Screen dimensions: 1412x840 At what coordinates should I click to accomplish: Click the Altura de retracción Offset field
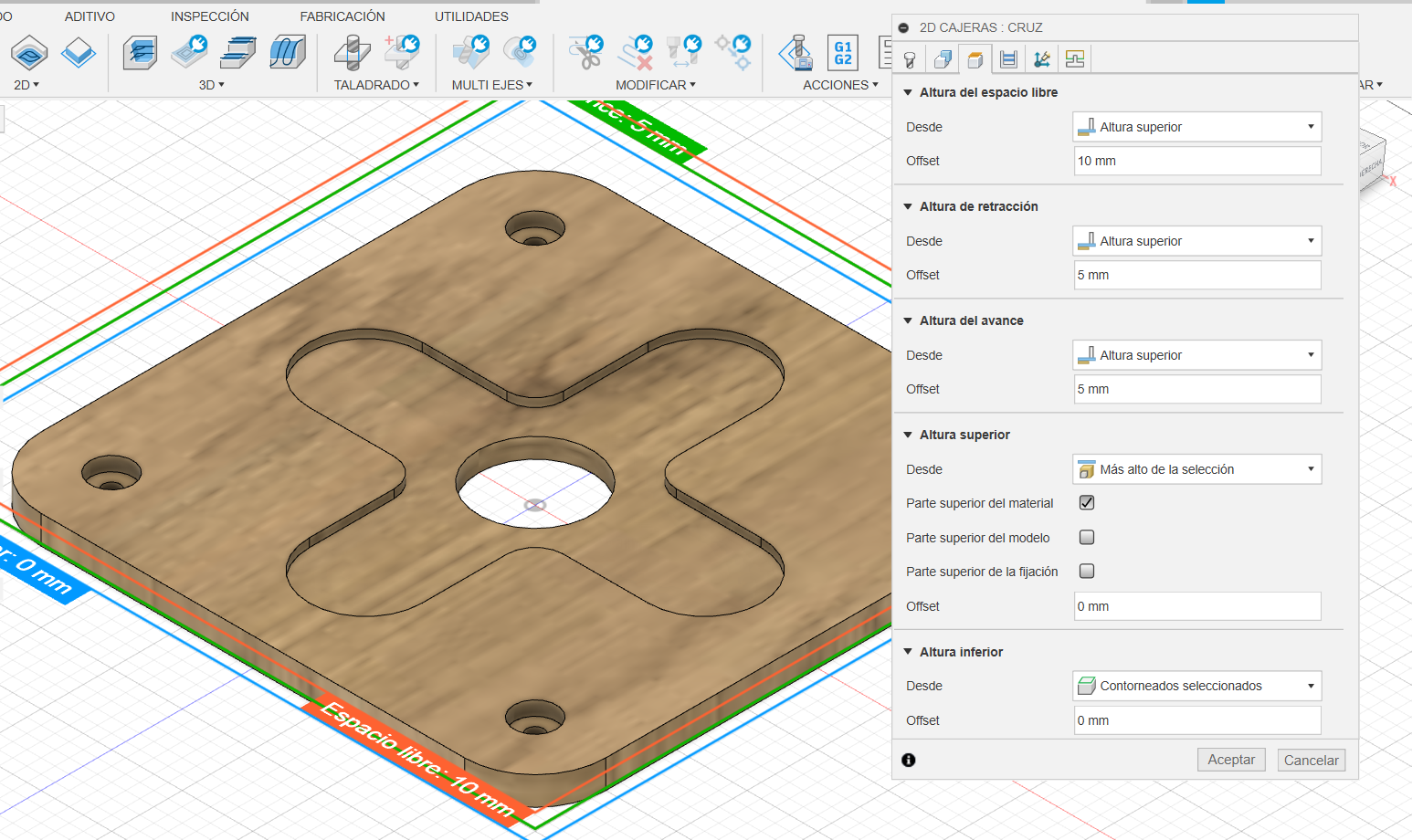(1197, 275)
